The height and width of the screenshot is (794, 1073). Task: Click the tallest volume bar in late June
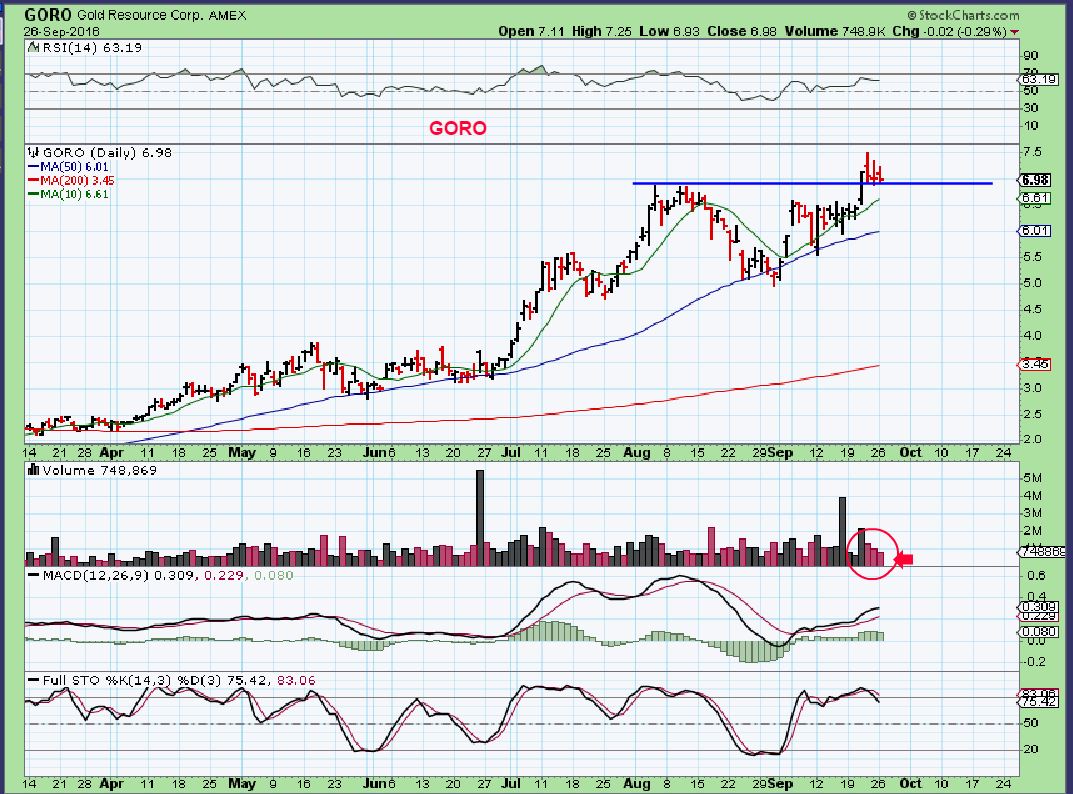click(x=480, y=517)
